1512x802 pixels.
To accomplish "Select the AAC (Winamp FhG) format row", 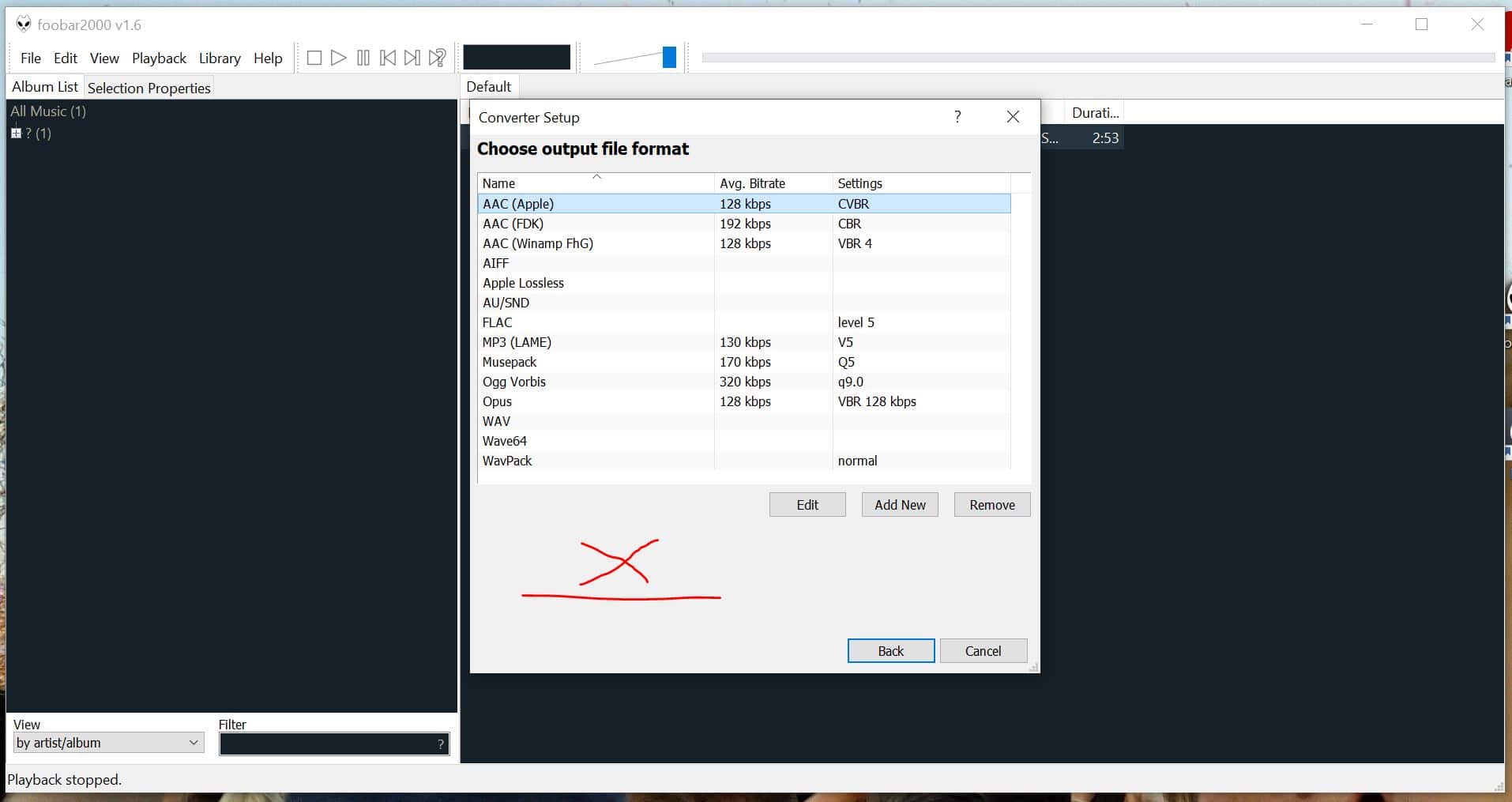I will 744,243.
